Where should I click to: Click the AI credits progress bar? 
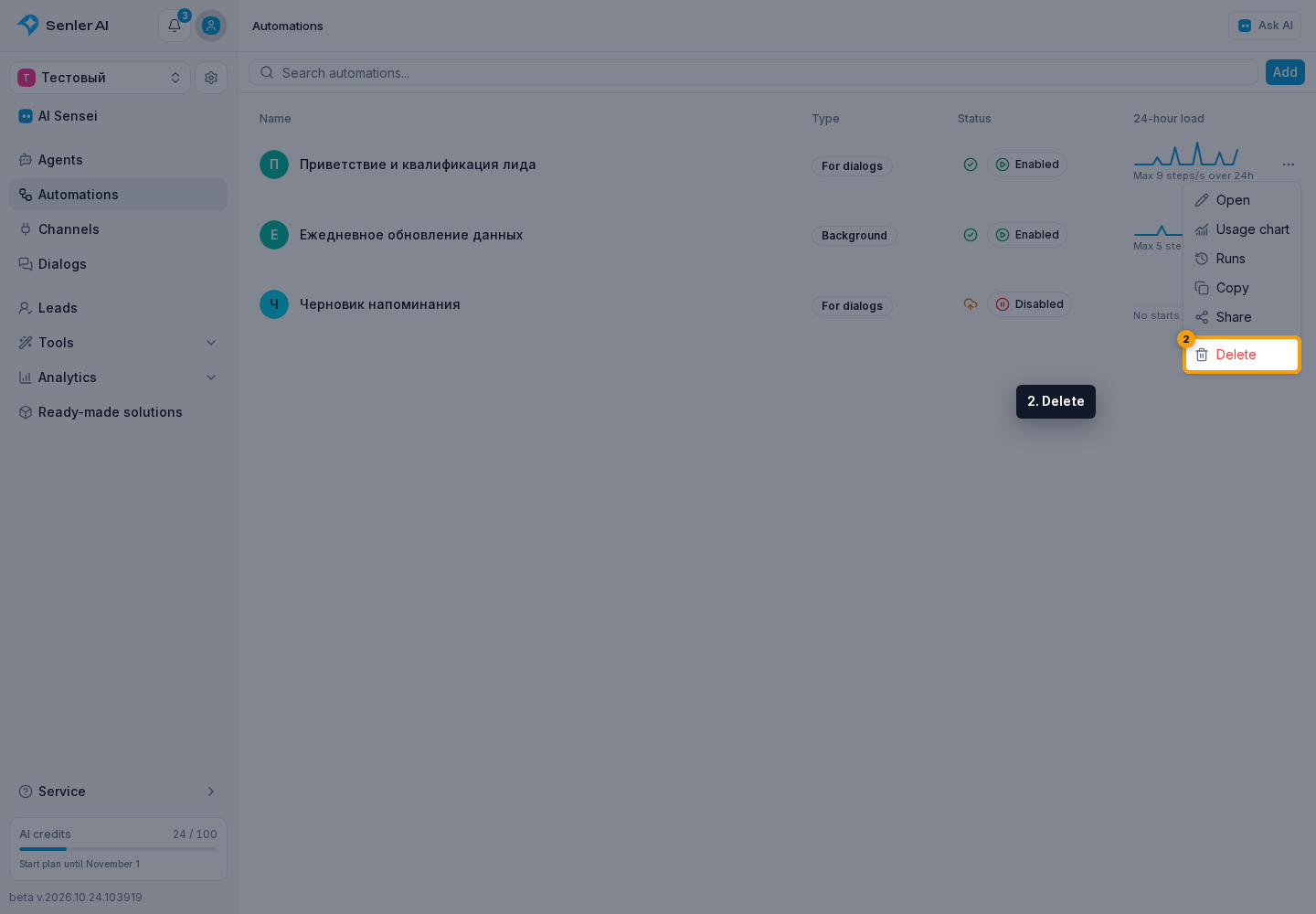point(119,849)
